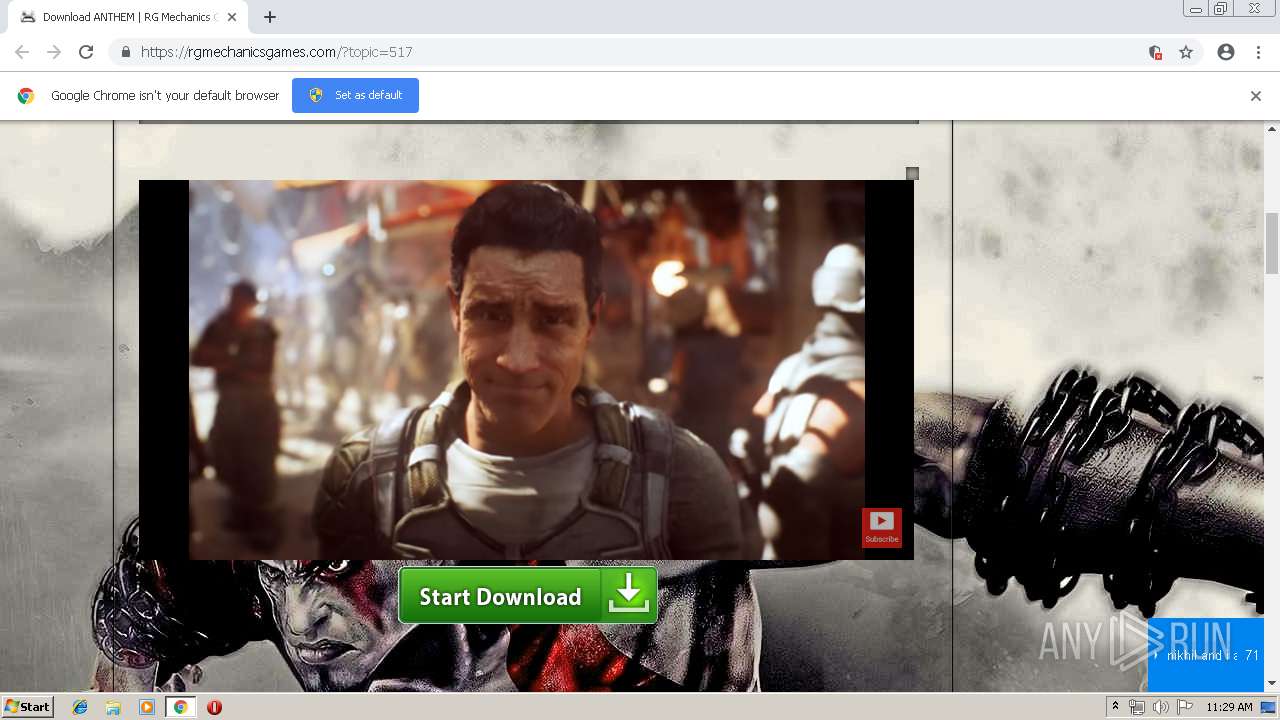Bookmark this page with star
This screenshot has height=720, width=1280.
tap(1186, 52)
